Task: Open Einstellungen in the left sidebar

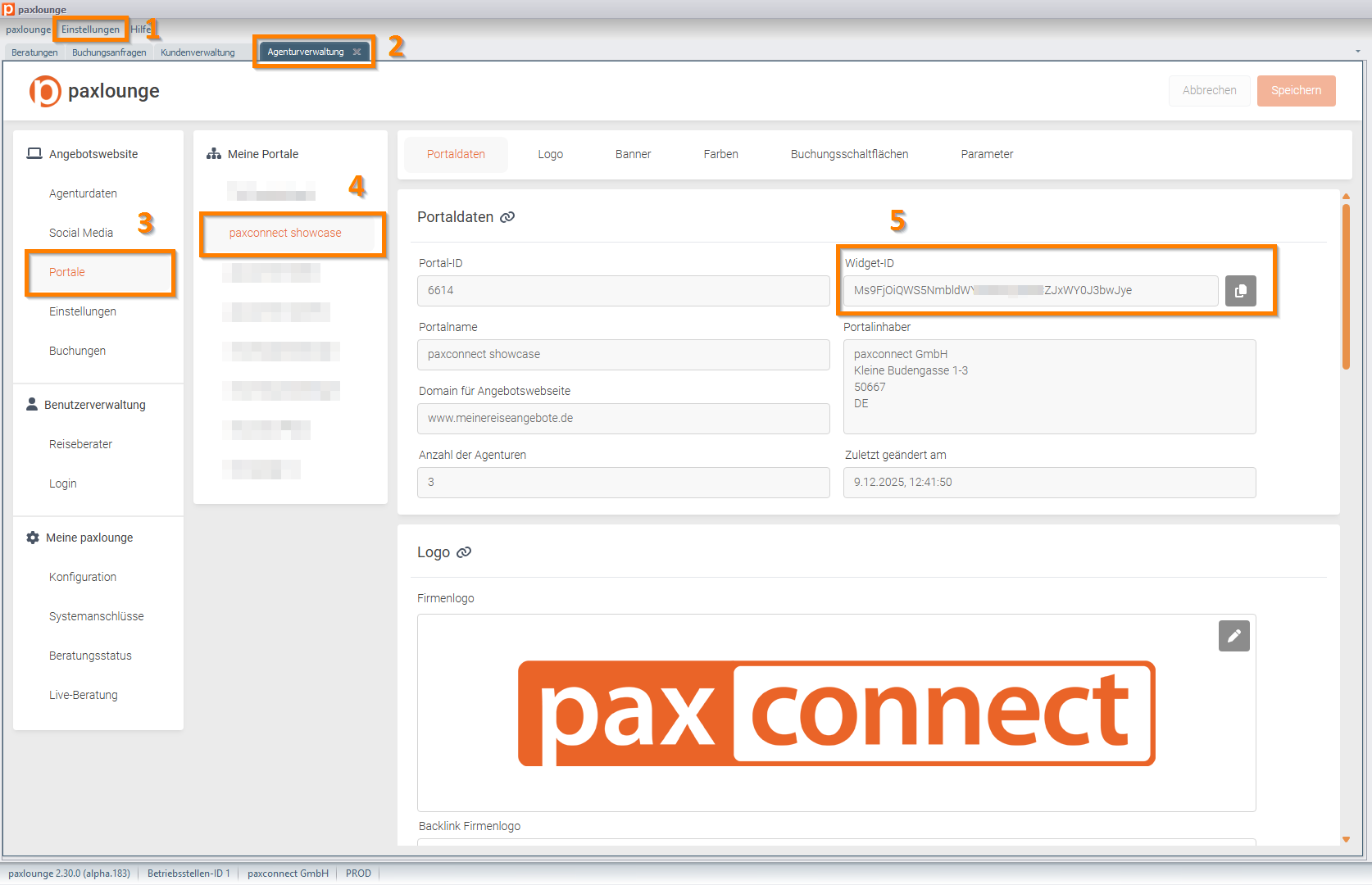Action: pyautogui.click(x=83, y=311)
